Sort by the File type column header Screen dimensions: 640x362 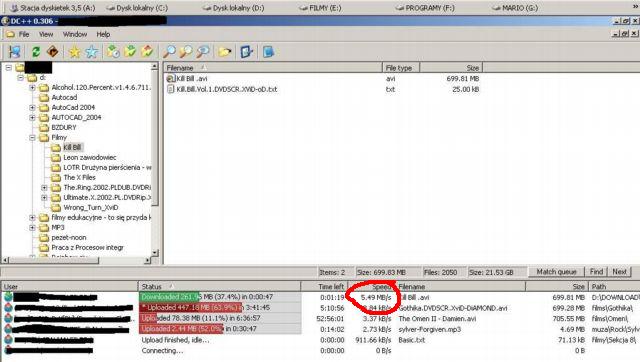coord(401,68)
